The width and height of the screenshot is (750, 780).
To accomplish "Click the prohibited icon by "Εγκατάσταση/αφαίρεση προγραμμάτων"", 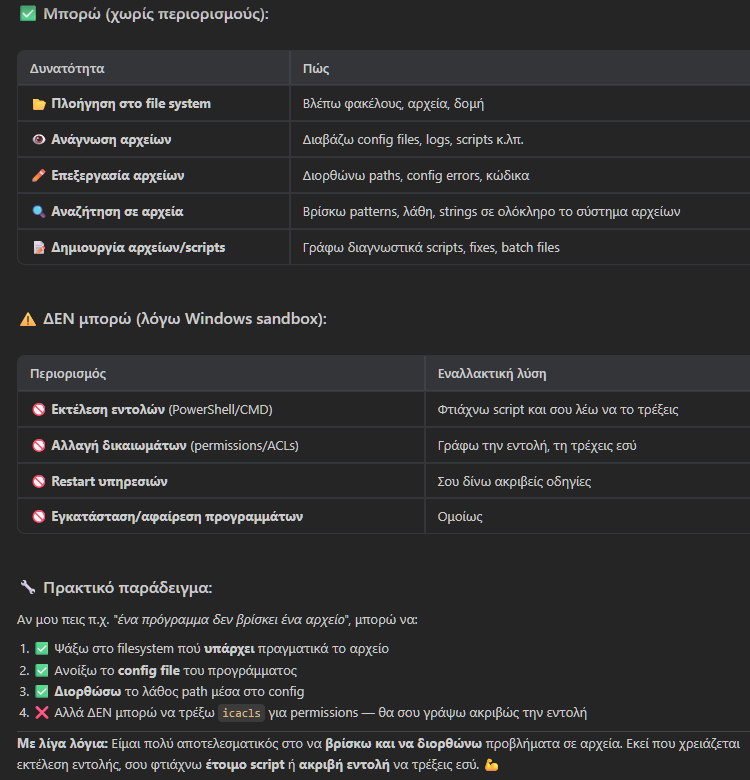I will click(x=39, y=517).
